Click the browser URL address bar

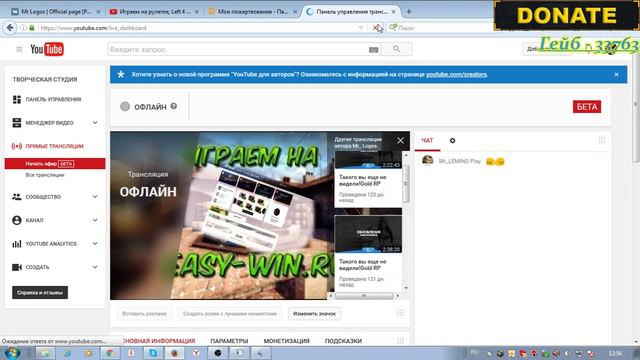click(196, 28)
